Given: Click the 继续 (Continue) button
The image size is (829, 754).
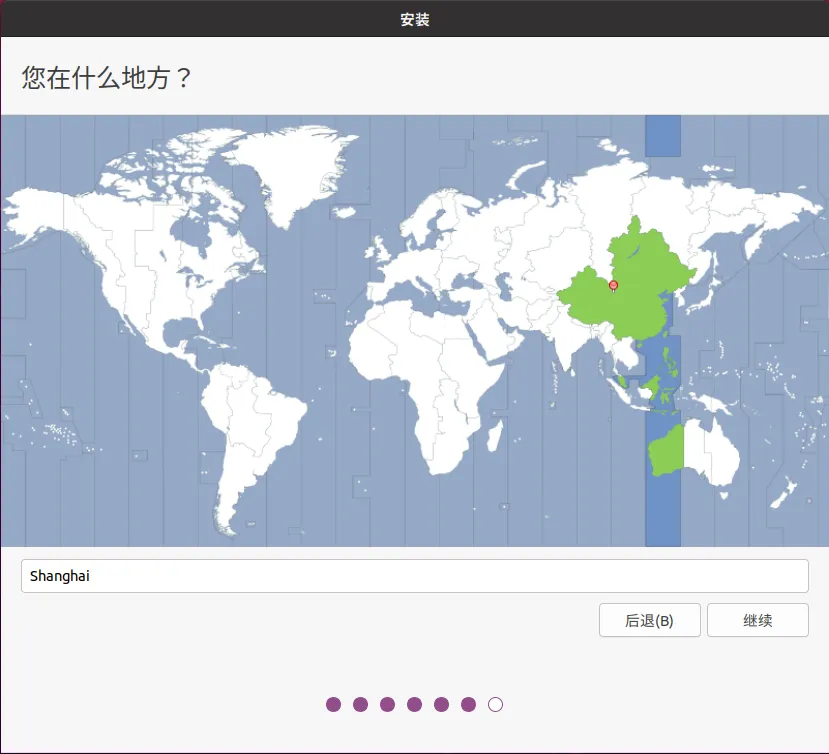Looking at the screenshot, I should 757,620.
